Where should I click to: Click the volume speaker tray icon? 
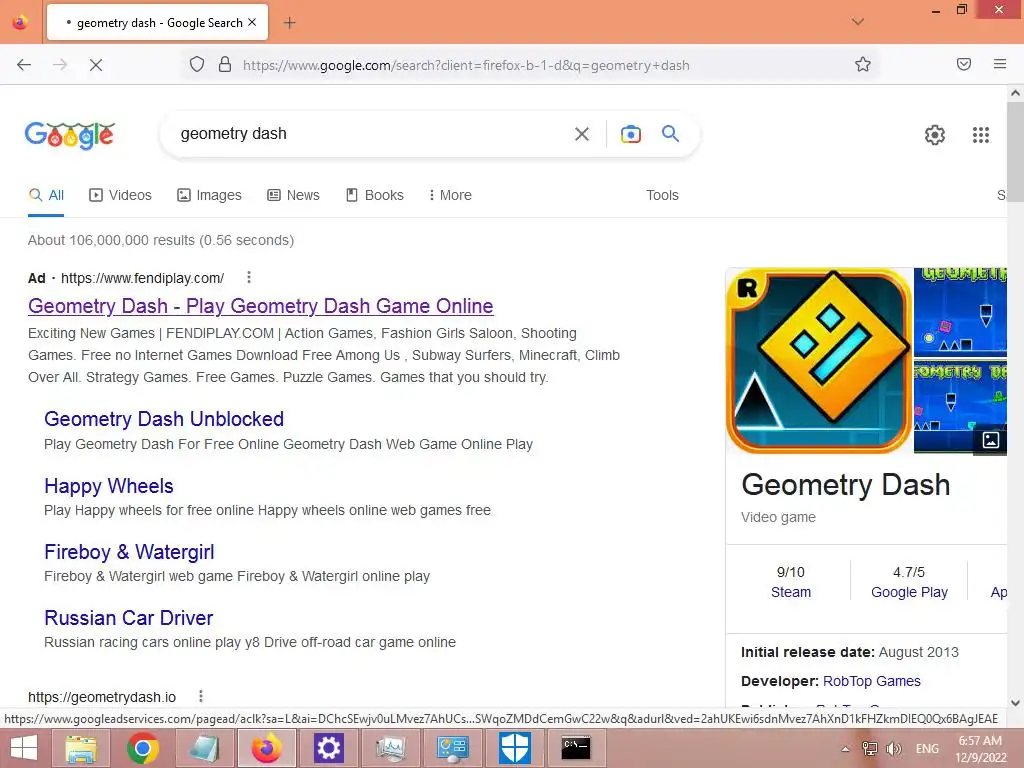click(x=893, y=749)
